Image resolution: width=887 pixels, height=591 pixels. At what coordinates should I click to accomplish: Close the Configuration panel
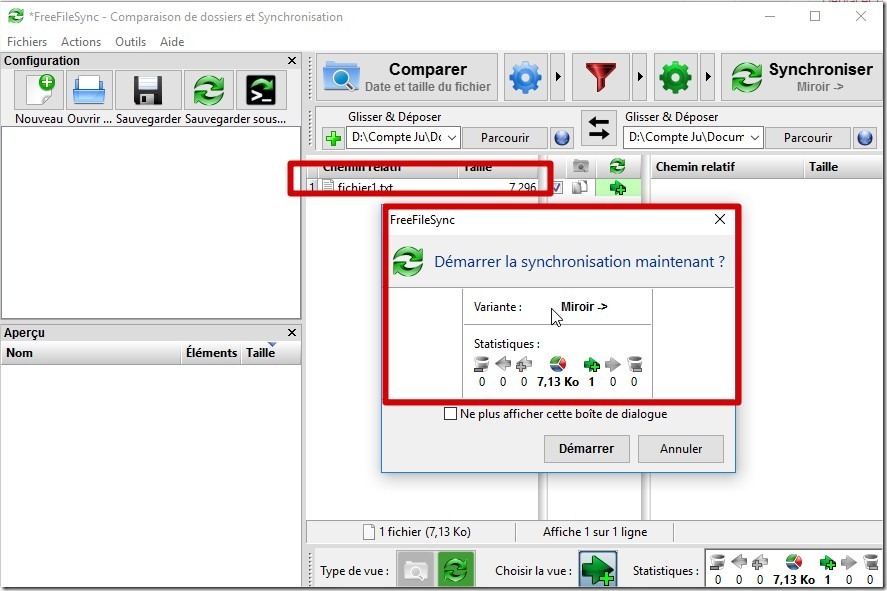tap(292, 61)
